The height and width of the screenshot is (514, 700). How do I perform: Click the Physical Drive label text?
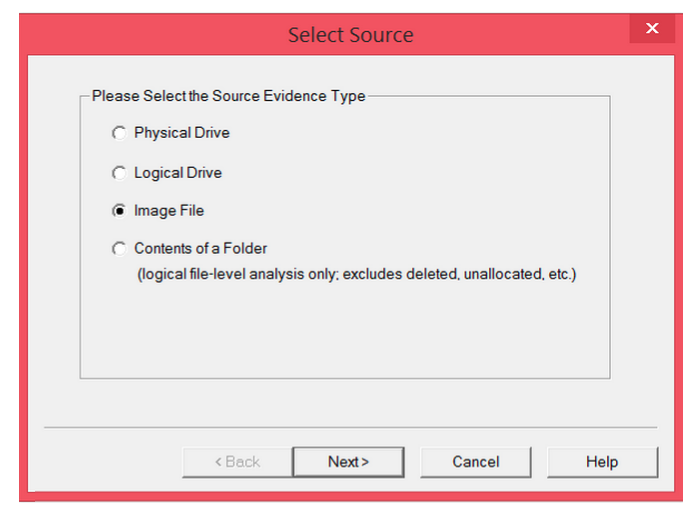181,133
